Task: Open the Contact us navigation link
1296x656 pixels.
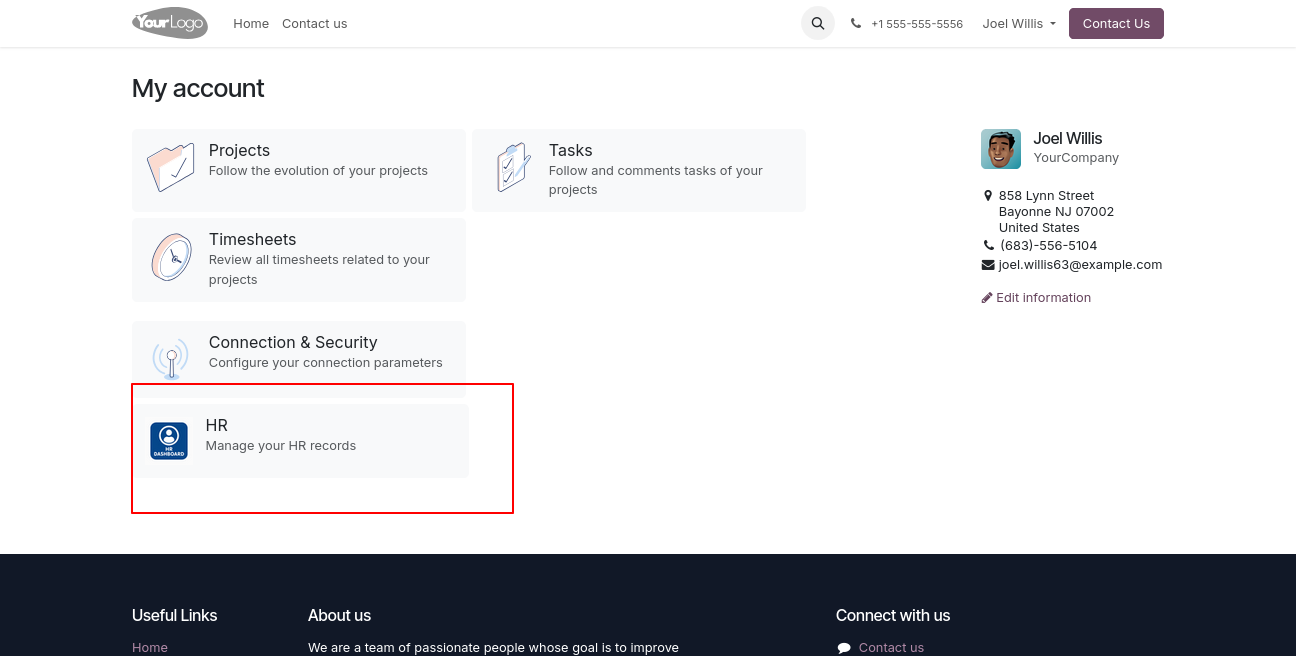Action: tap(314, 23)
